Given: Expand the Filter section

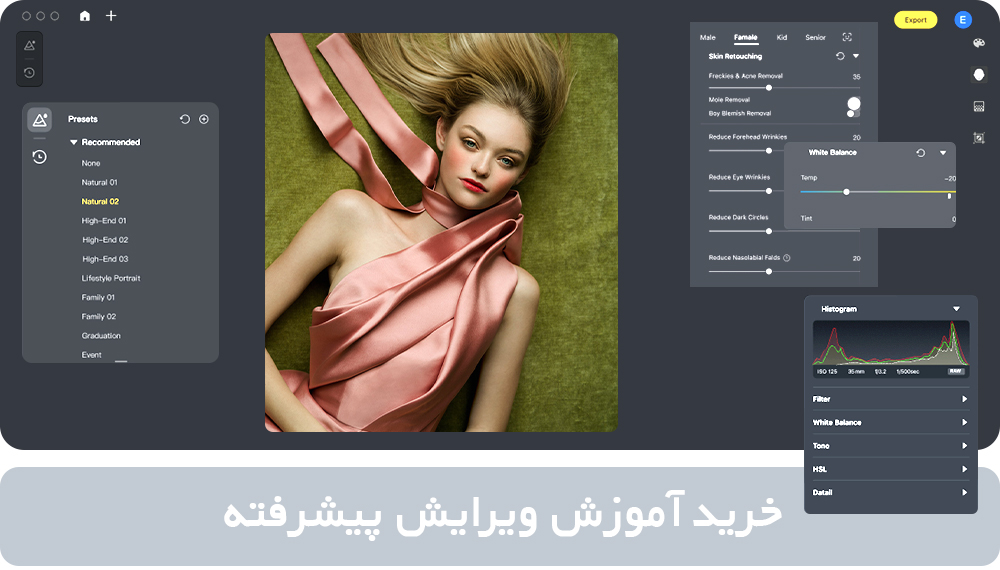Looking at the screenshot, I should [x=964, y=399].
